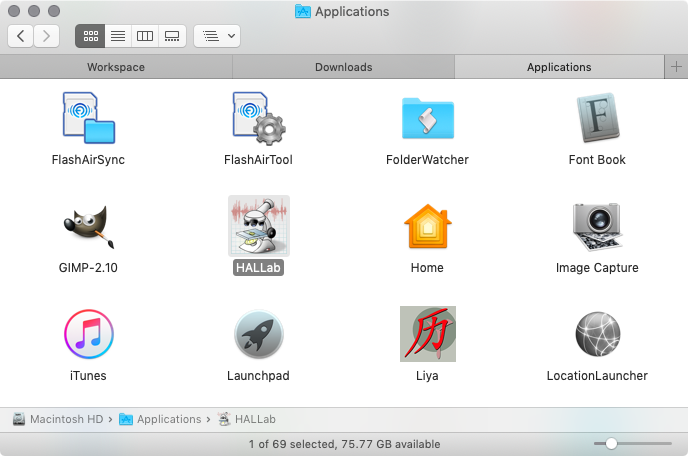The height and width of the screenshot is (456, 688).
Task: Open the item arrangement dropdown
Action: pyautogui.click(x=217, y=36)
